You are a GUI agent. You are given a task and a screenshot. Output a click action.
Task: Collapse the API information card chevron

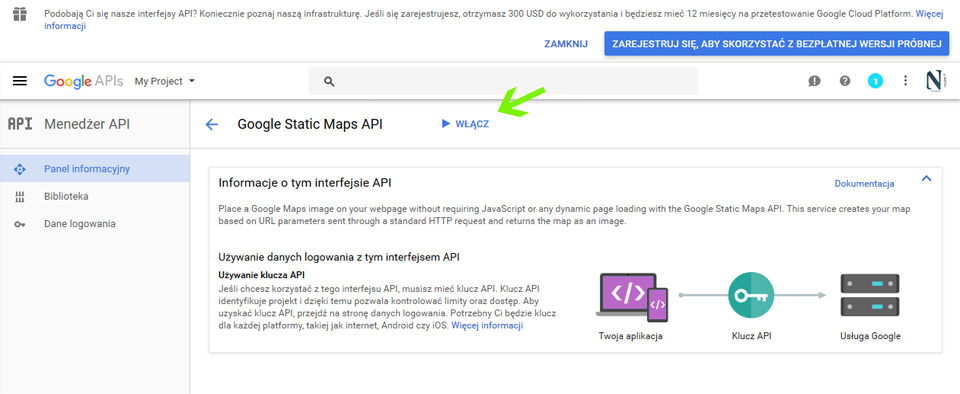[x=926, y=179]
